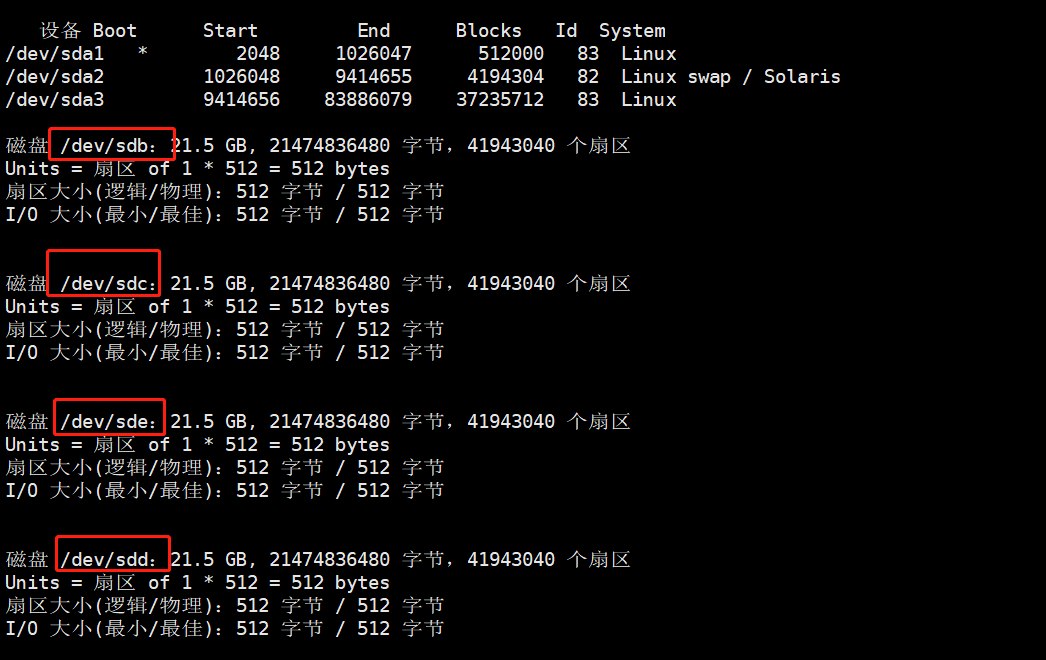Click the Id column header

point(566,31)
